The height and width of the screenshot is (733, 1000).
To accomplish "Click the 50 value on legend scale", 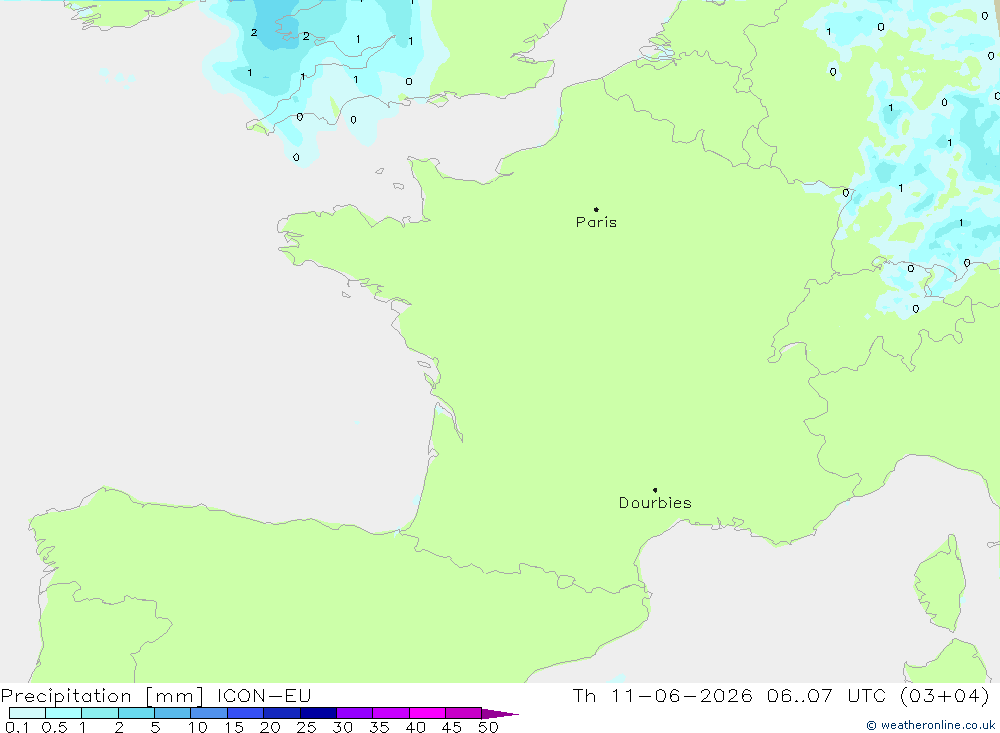I will (x=488, y=727).
